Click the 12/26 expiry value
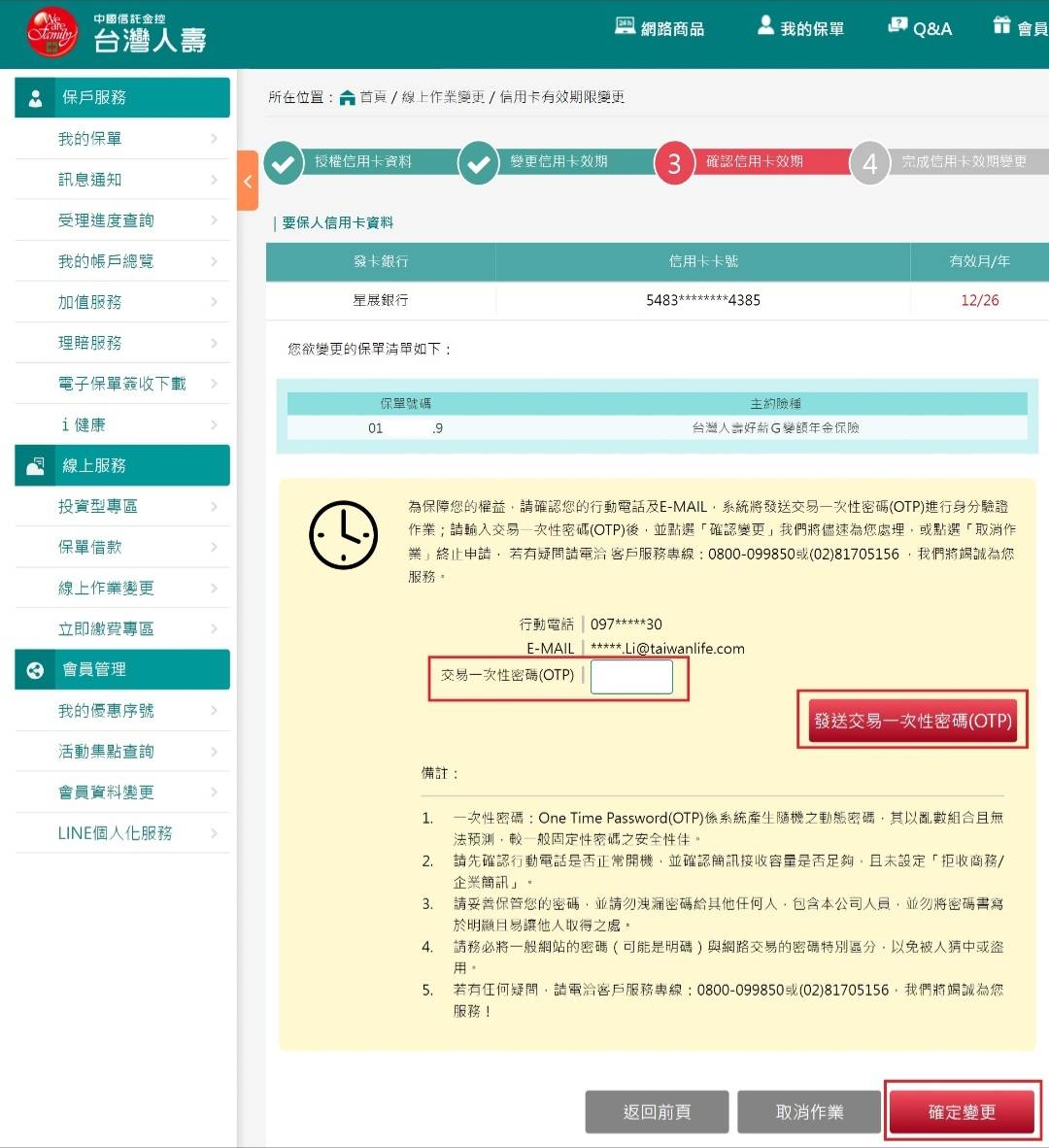The image size is (1049, 1148). [979, 300]
